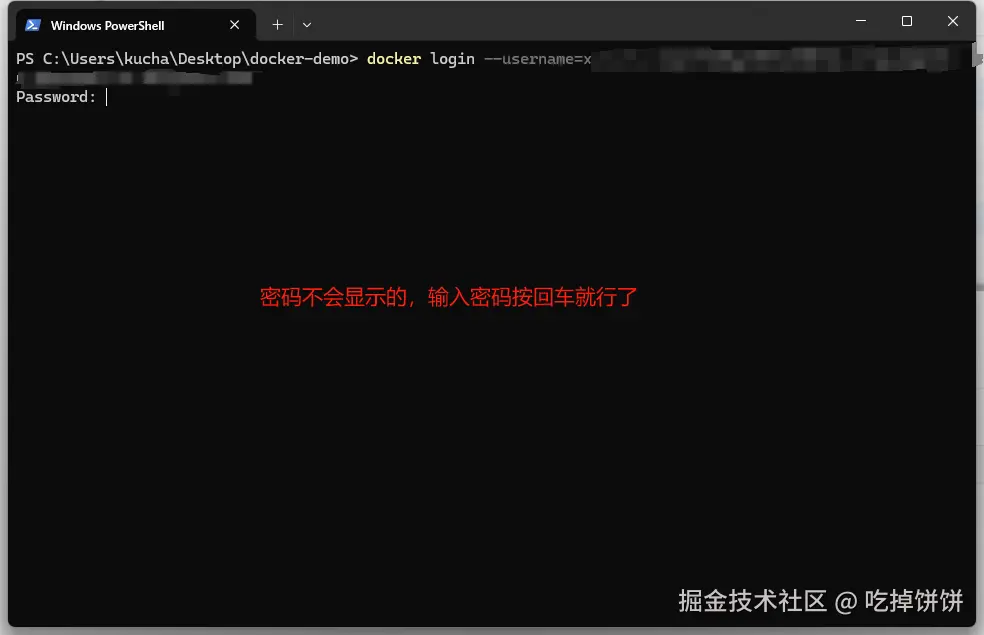Click the 'docker' command text

coord(393,59)
